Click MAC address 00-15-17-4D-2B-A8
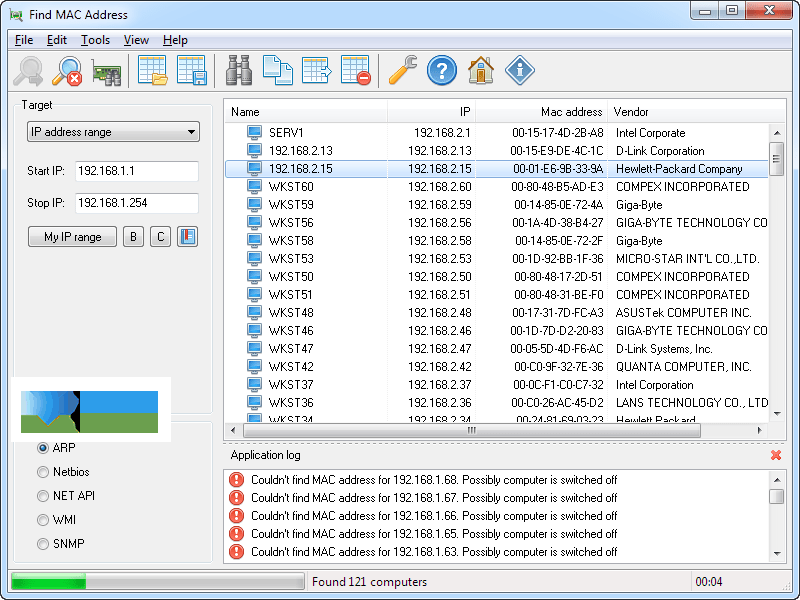Viewport: 800px width, 600px height. (557, 133)
